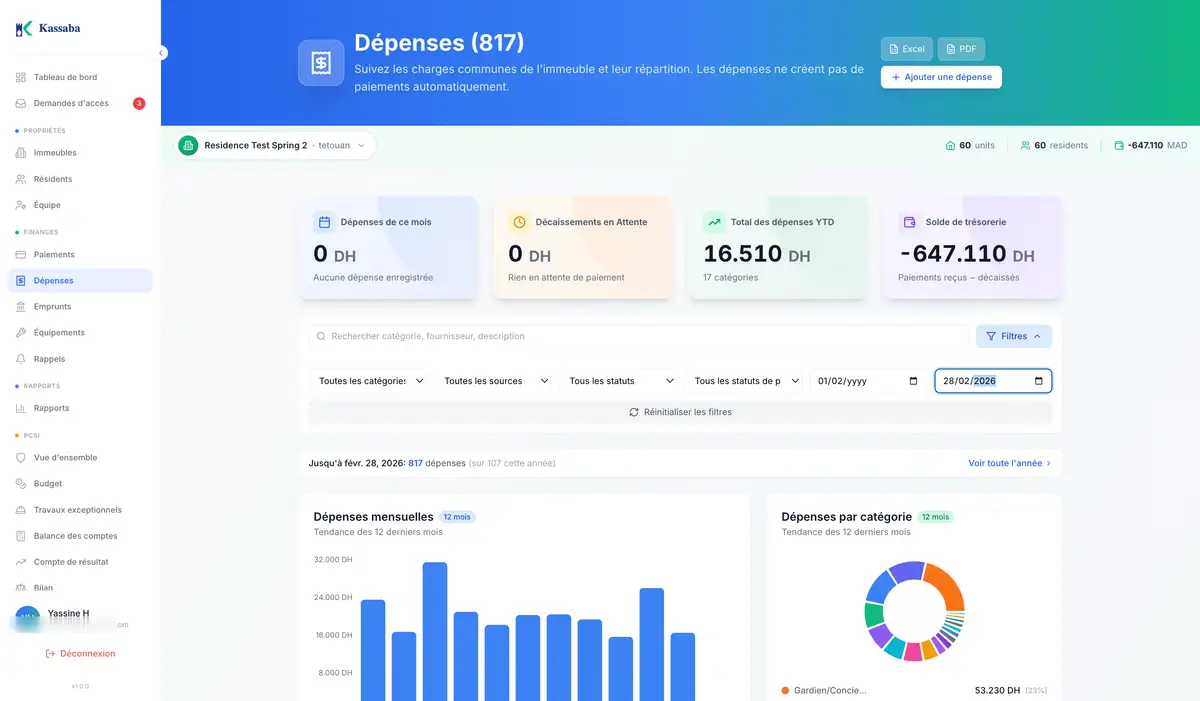This screenshot has height=701, width=1200.
Task: Click Voir toute l'année link
Action: click(x=1010, y=463)
